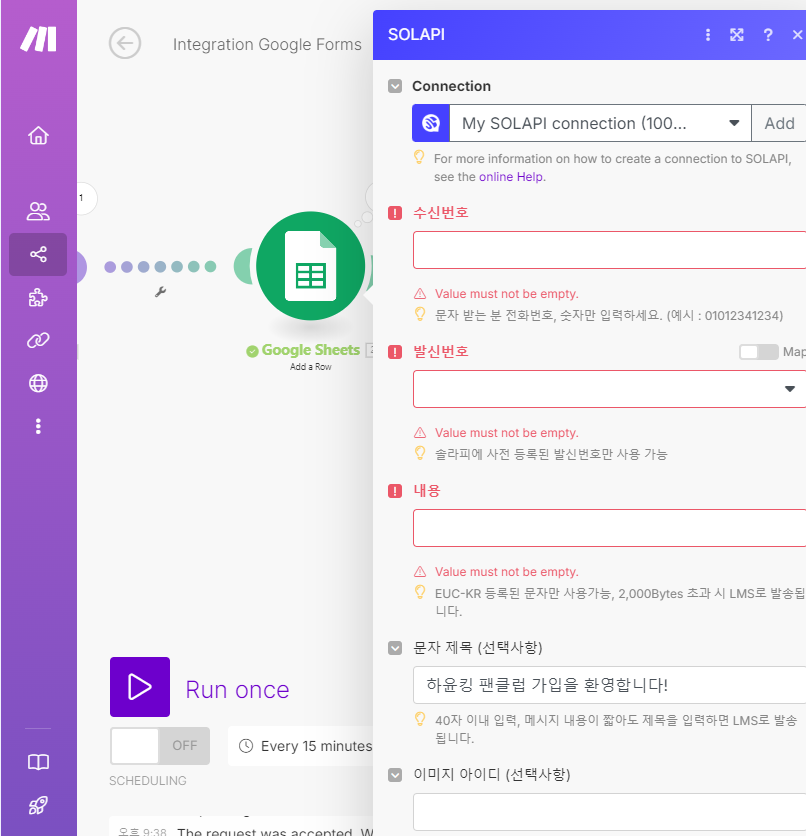Open the 발신번호 dropdown list
Viewport: 806px width, 836px height.
point(609,389)
